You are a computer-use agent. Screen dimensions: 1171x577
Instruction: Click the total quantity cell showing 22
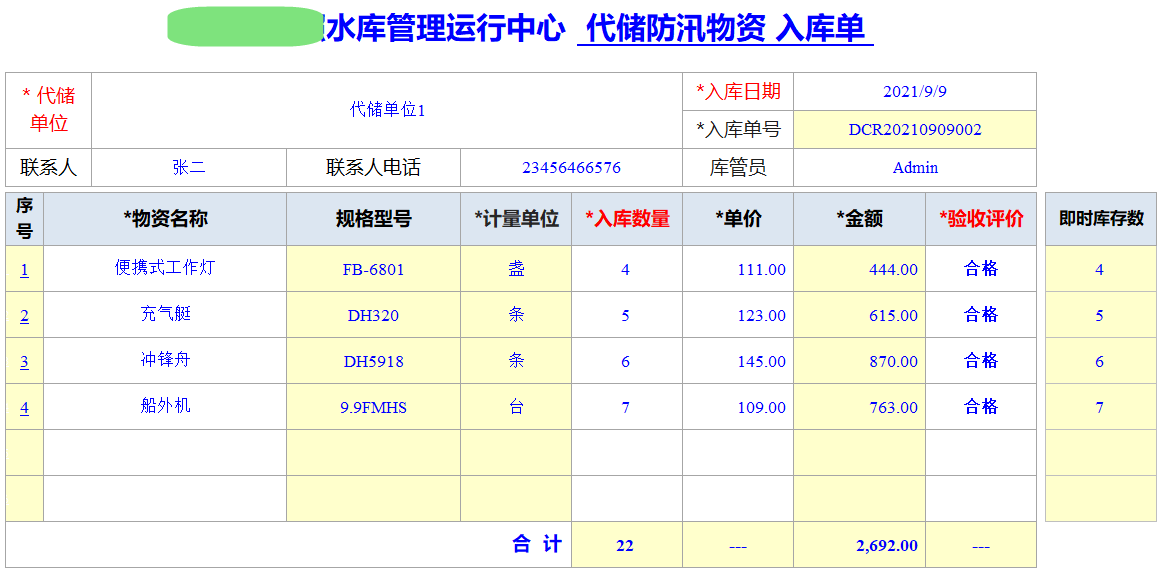[626, 545]
